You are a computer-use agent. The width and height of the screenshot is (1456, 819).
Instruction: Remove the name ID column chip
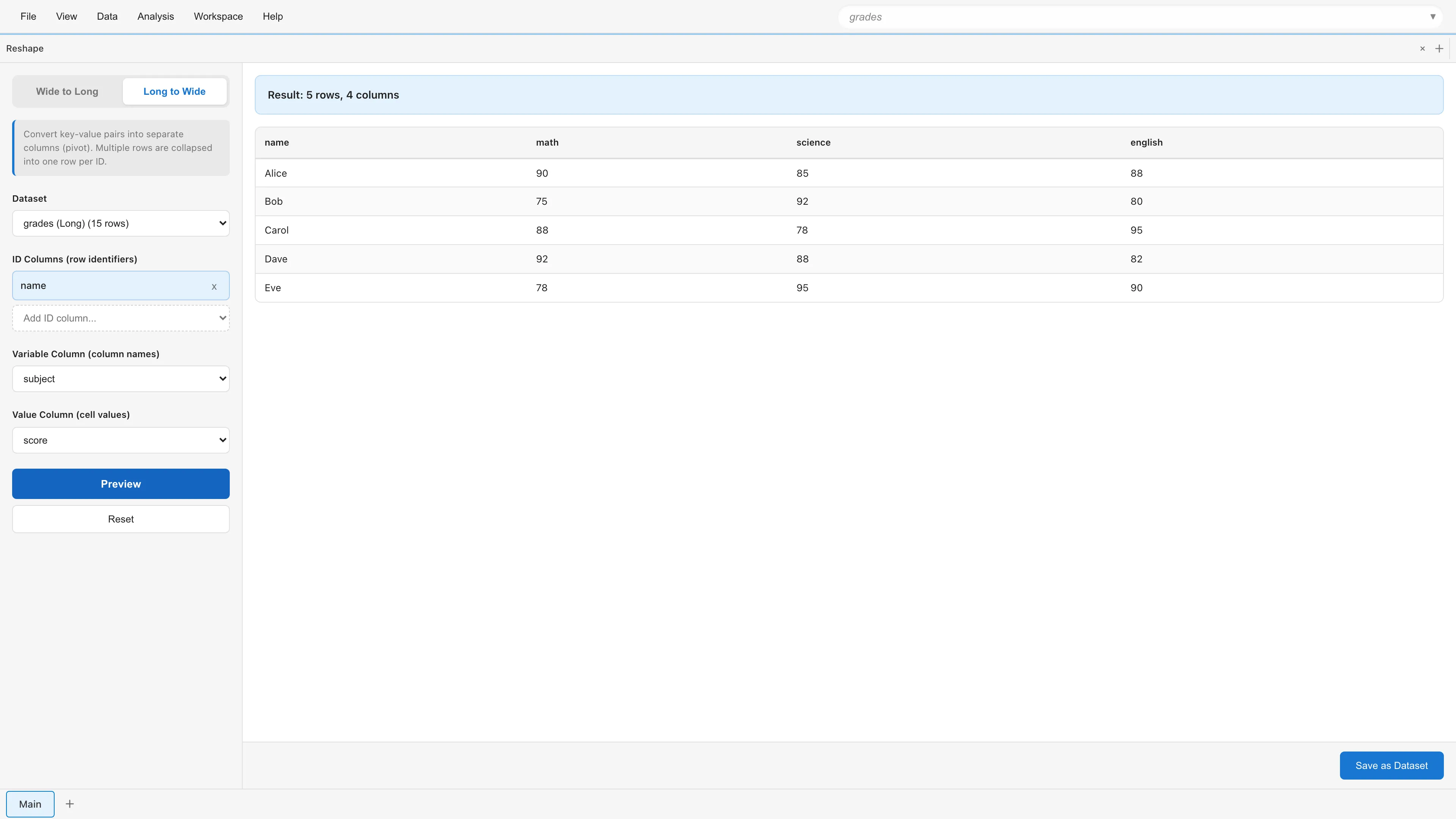coord(214,287)
